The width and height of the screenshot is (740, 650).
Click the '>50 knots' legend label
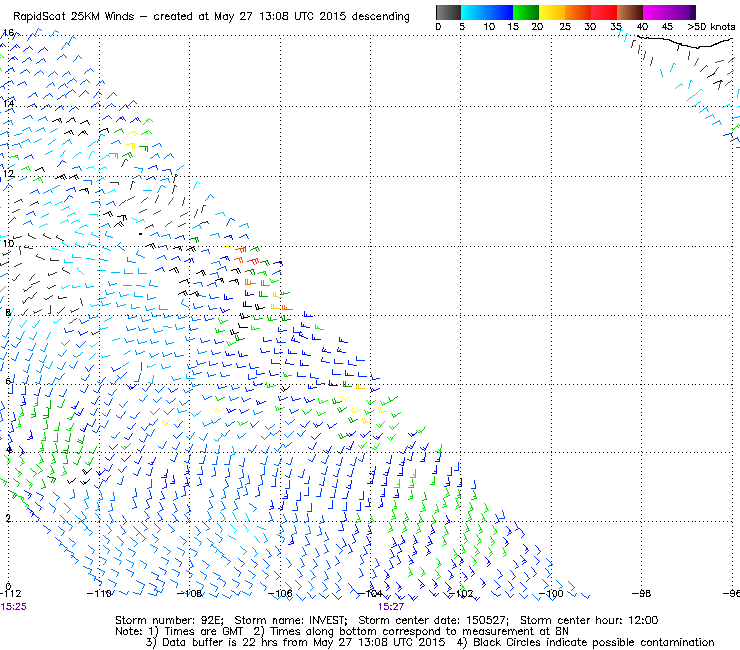[x=711, y=27]
